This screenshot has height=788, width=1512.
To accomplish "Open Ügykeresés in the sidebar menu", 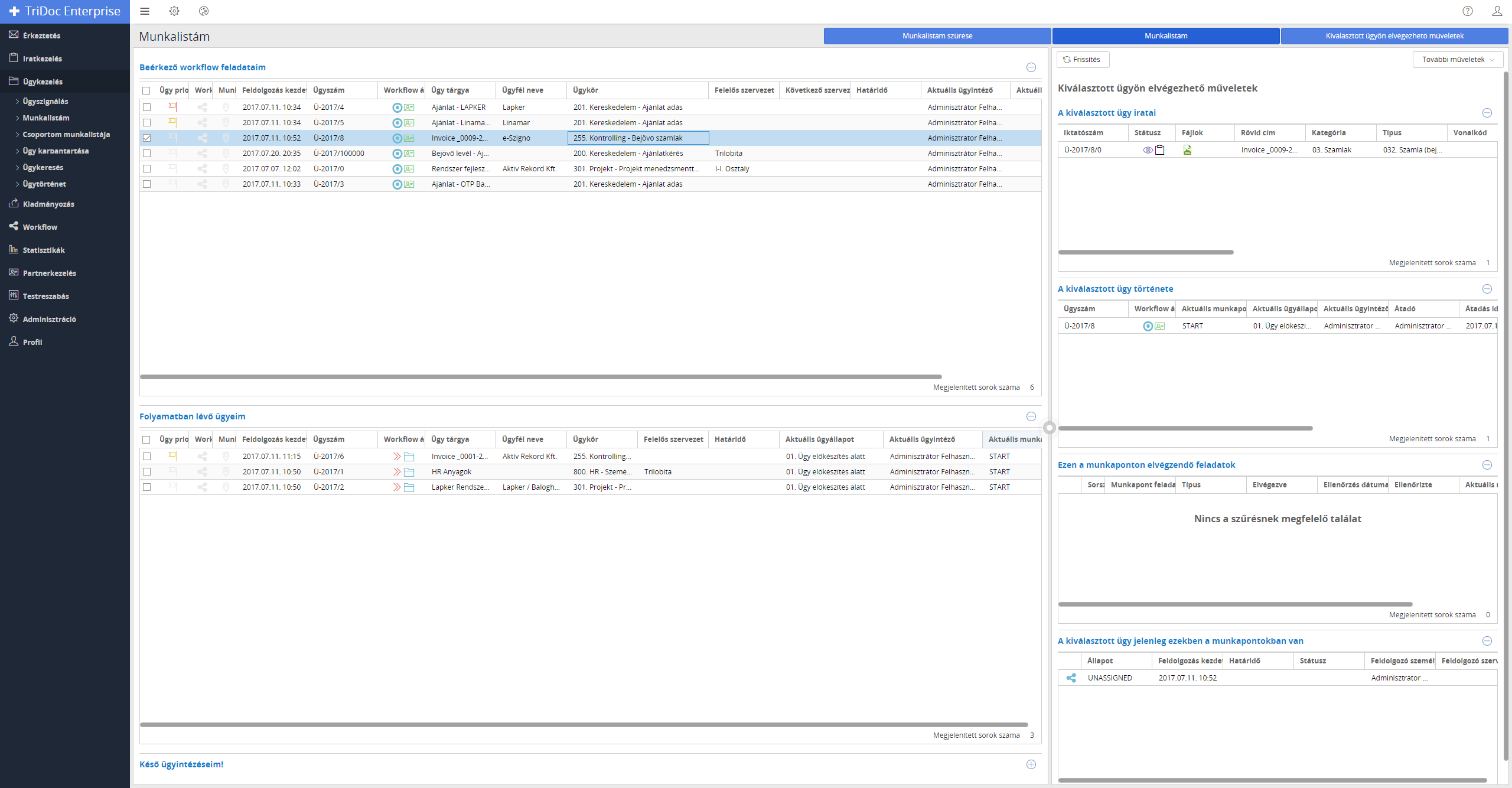I will [43, 168].
